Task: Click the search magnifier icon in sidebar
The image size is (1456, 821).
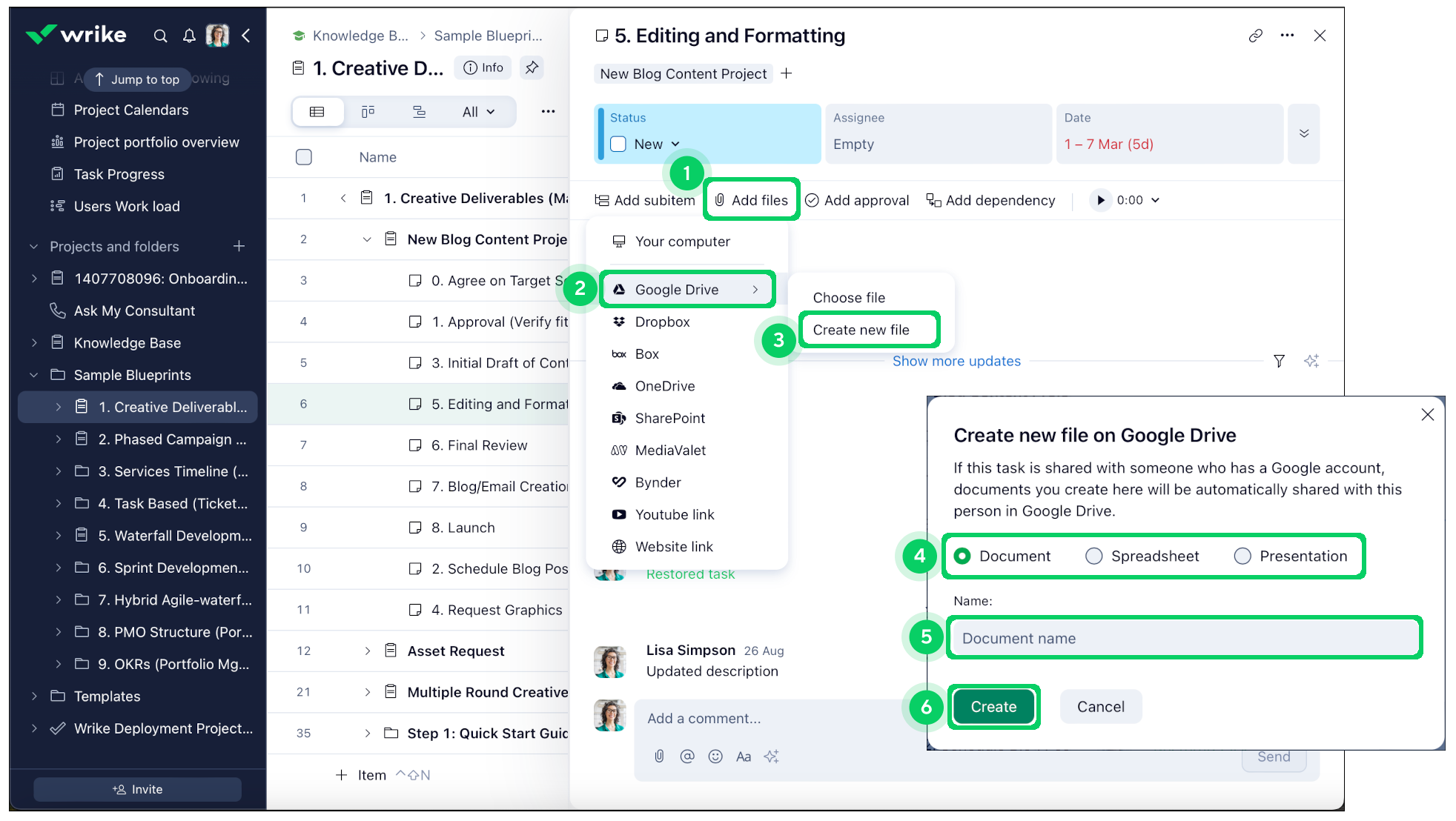Action: (160, 36)
